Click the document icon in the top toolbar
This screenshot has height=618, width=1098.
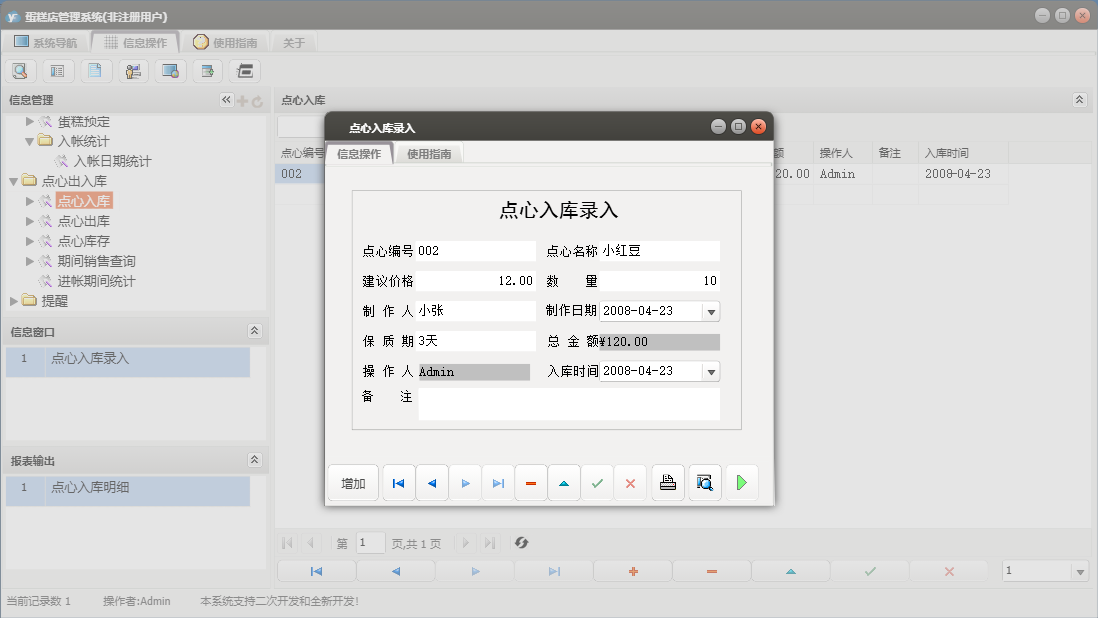[x=95, y=70]
